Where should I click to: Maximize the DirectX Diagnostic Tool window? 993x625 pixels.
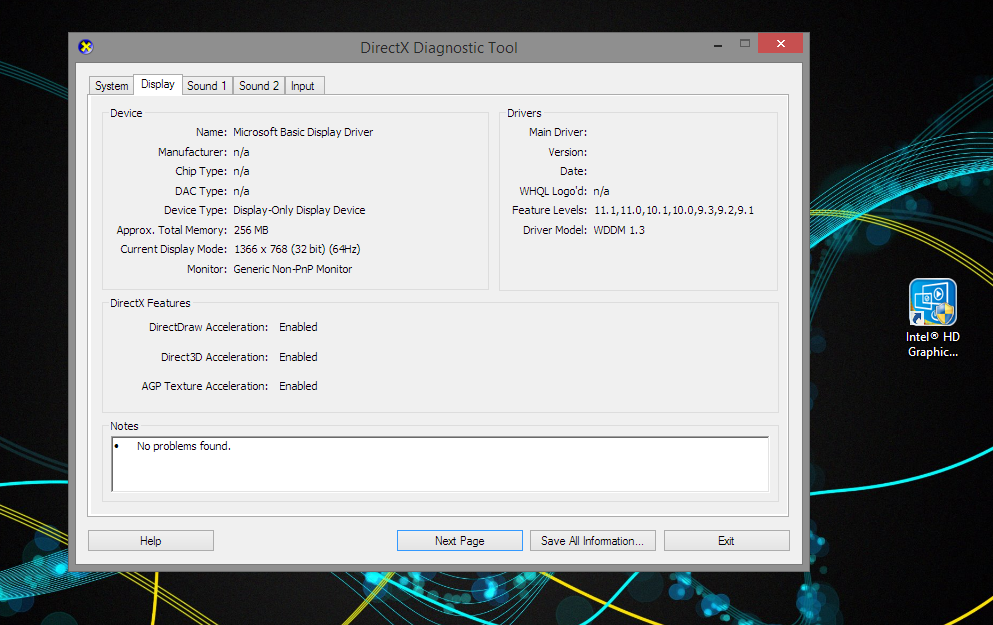745,44
